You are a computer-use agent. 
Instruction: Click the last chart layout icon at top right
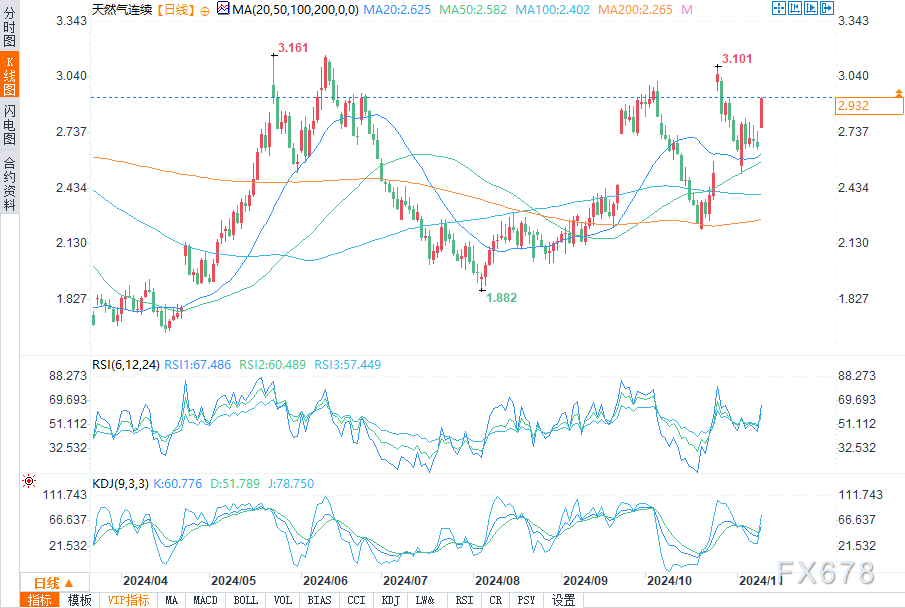(x=827, y=8)
